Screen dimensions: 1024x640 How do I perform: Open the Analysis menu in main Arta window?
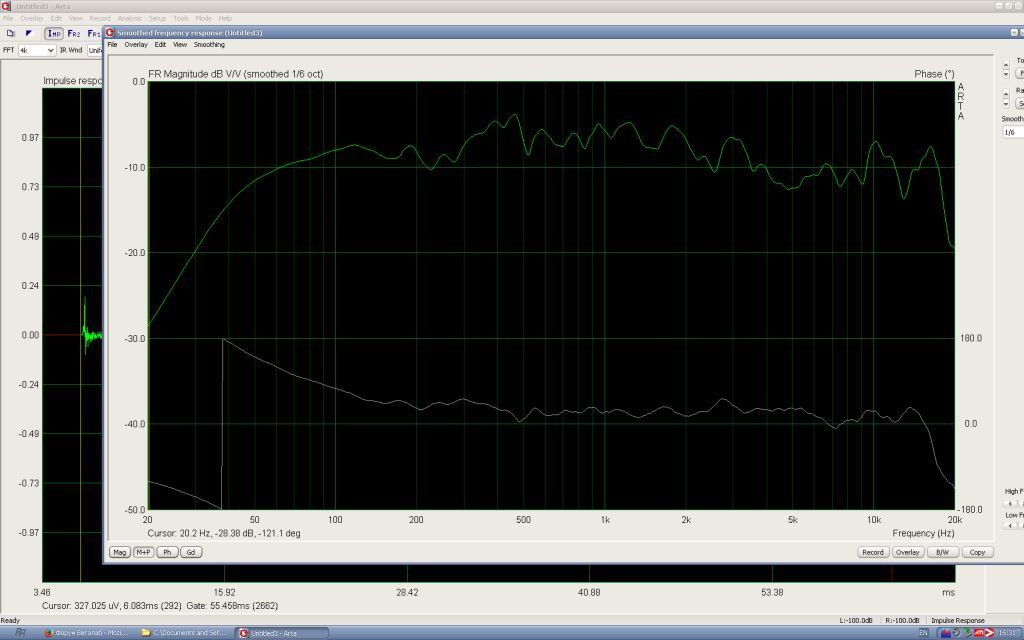pyautogui.click(x=129, y=18)
